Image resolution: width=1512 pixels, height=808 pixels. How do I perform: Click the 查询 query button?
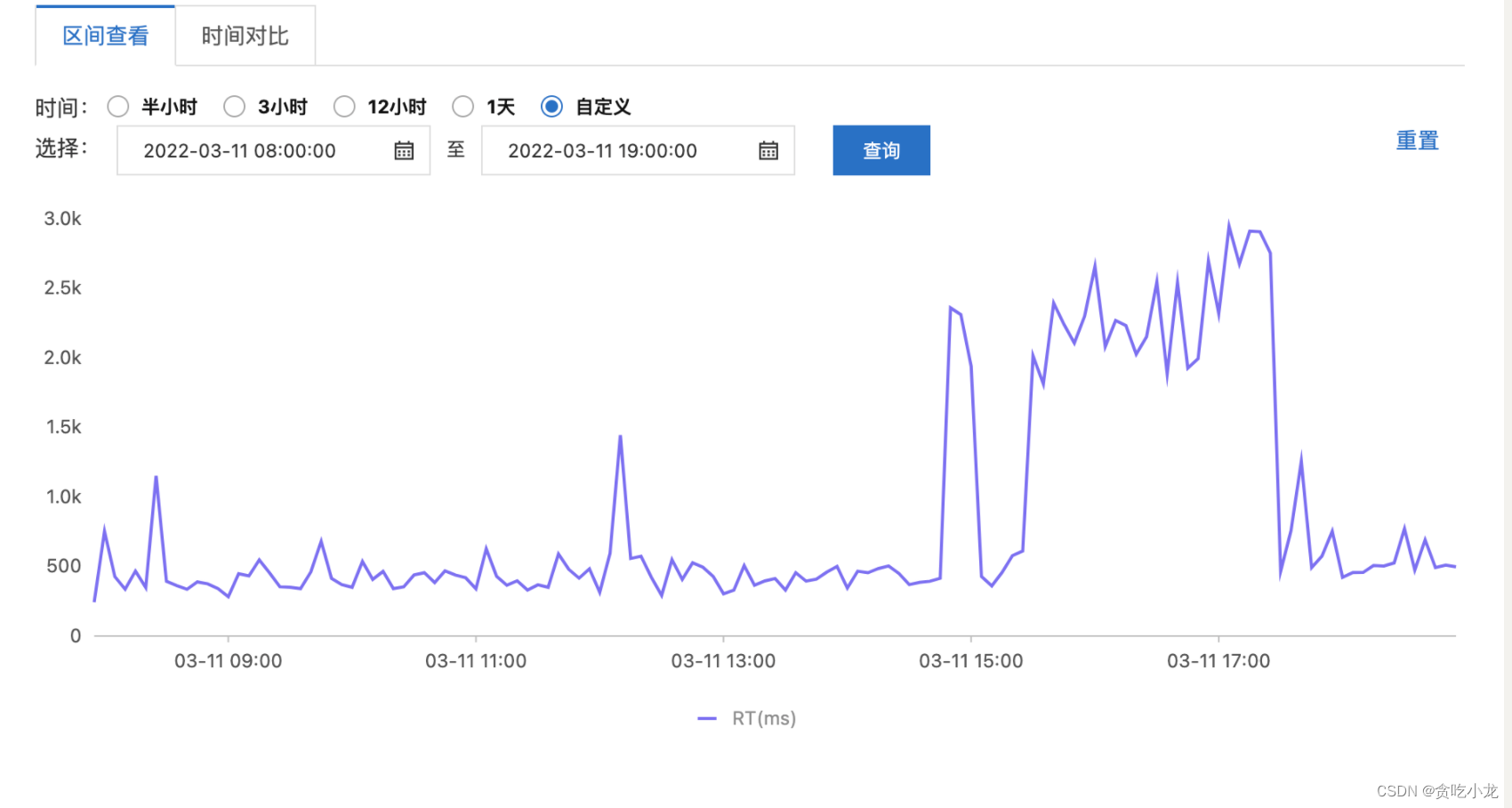click(x=881, y=150)
